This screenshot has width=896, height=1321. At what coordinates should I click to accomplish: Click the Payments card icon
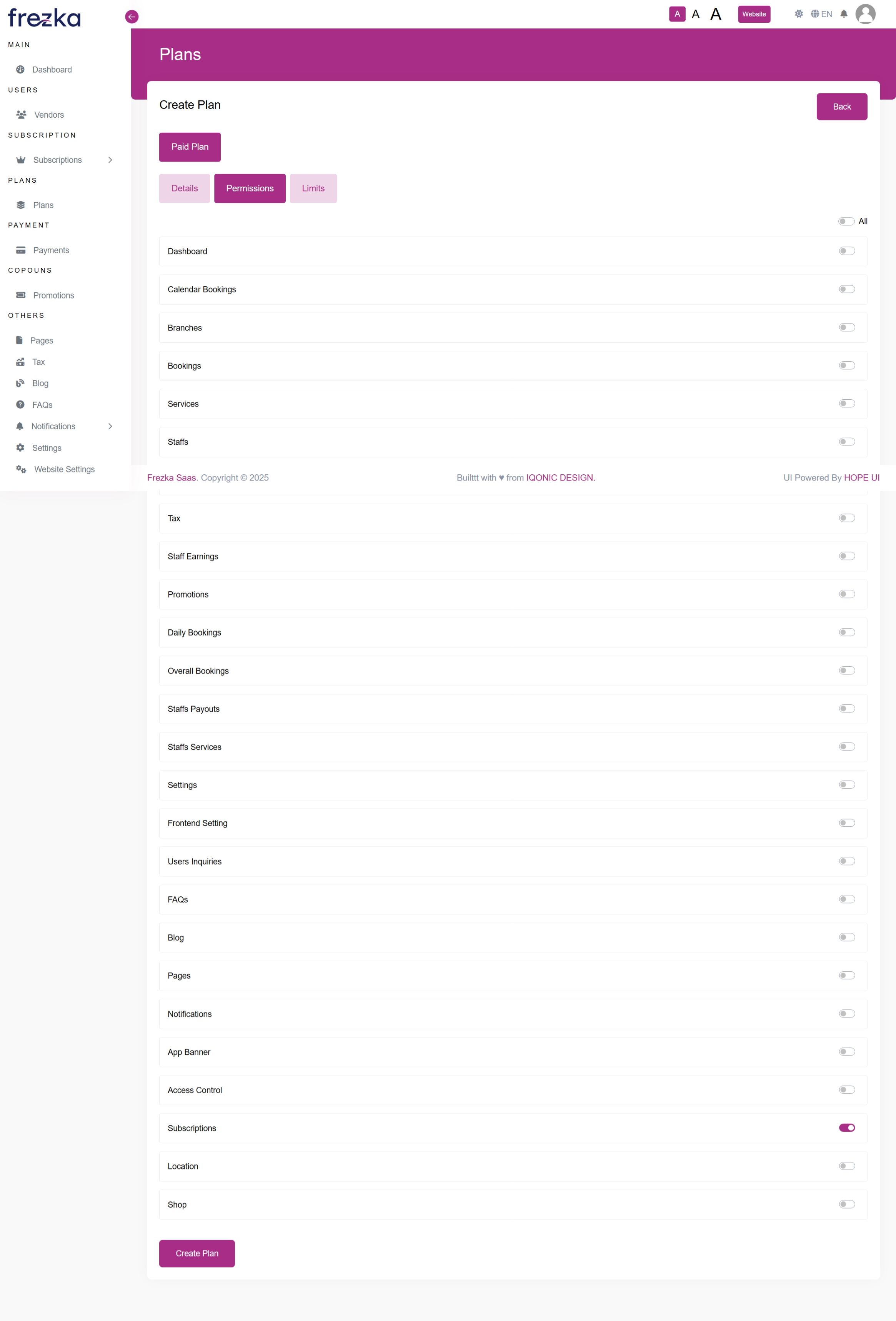[21, 250]
